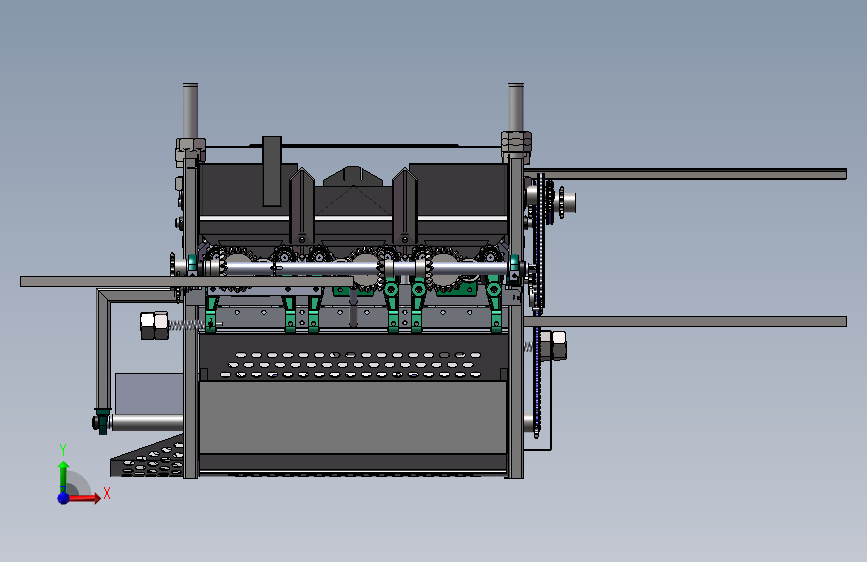Select the long horizontal bar extending left
Viewport: 867px width, 562px height.
click(x=186, y=282)
